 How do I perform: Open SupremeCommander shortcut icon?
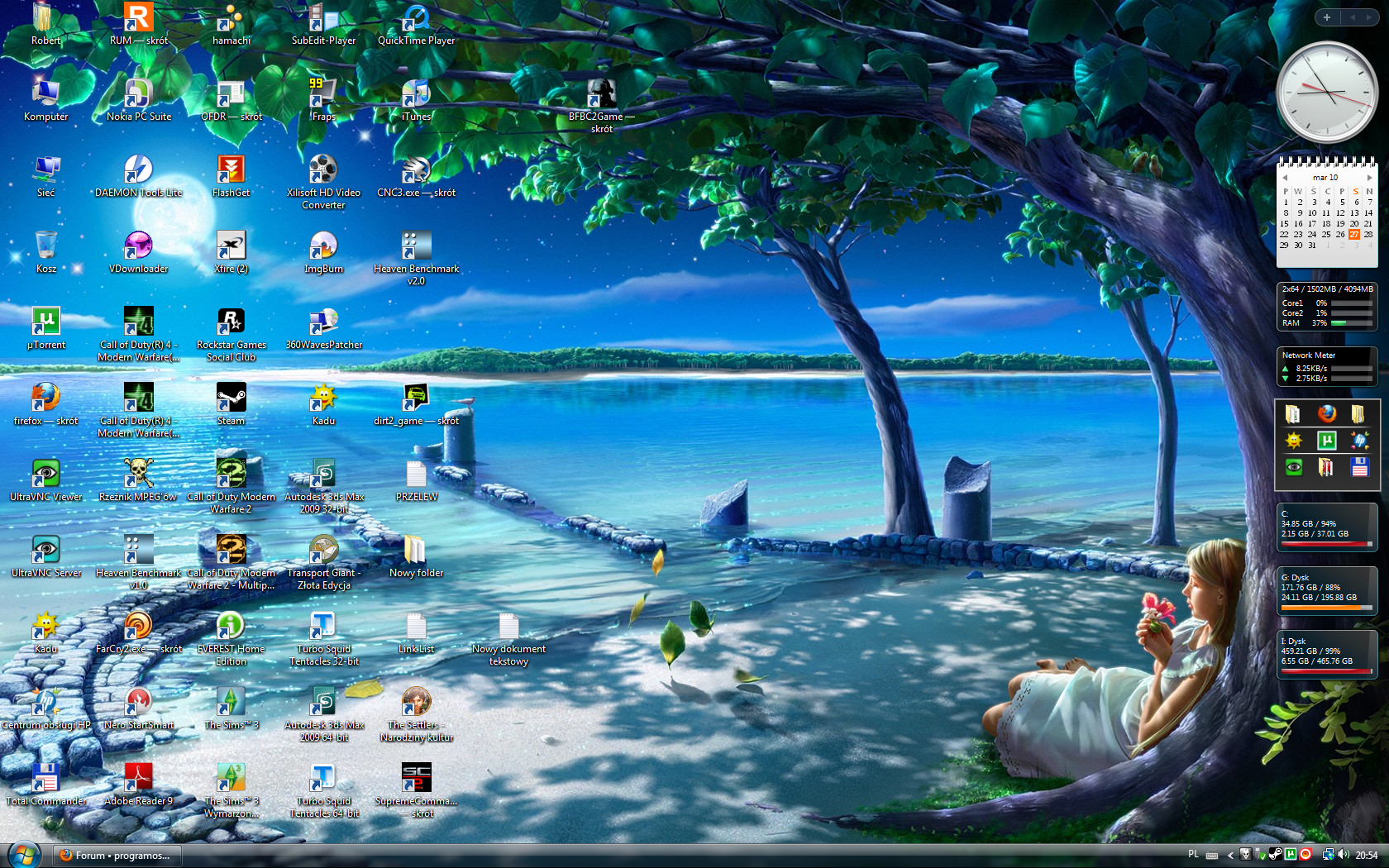click(x=416, y=778)
